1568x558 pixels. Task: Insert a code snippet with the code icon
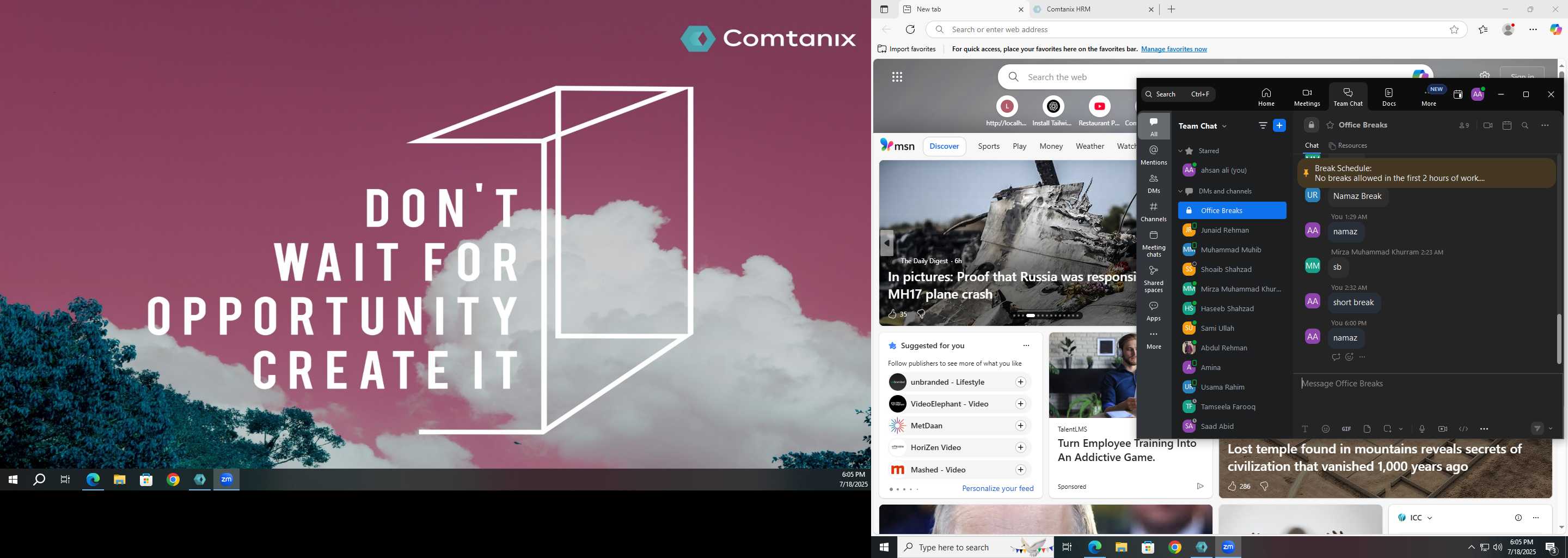1463,429
